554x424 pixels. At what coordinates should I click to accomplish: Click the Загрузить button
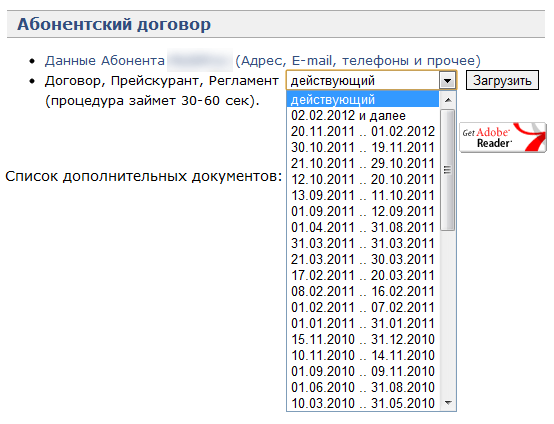[x=502, y=80]
